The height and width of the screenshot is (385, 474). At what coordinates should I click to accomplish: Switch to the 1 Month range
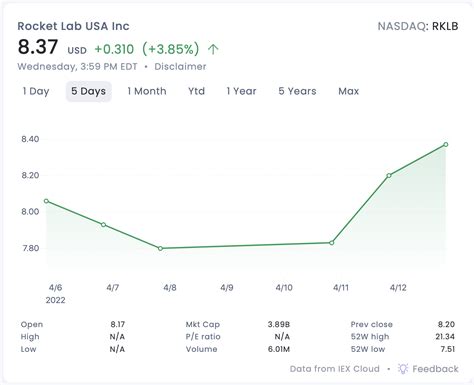click(147, 91)
